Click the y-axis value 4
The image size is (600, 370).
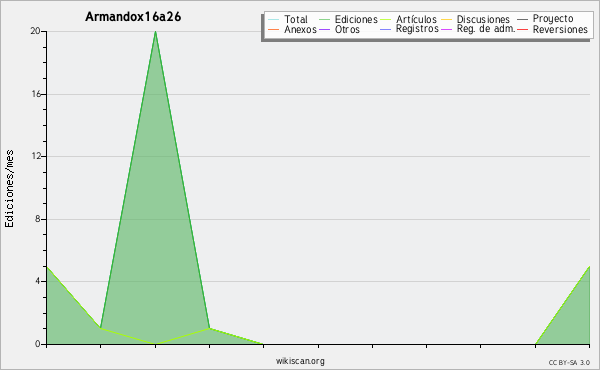tap(38, 281)
